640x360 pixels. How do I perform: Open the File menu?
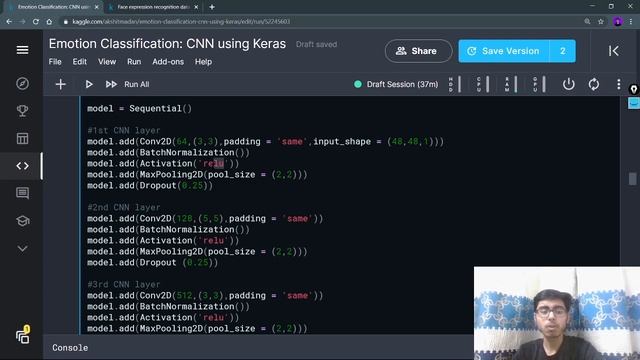pyautogui.click(x=55, y=62)
